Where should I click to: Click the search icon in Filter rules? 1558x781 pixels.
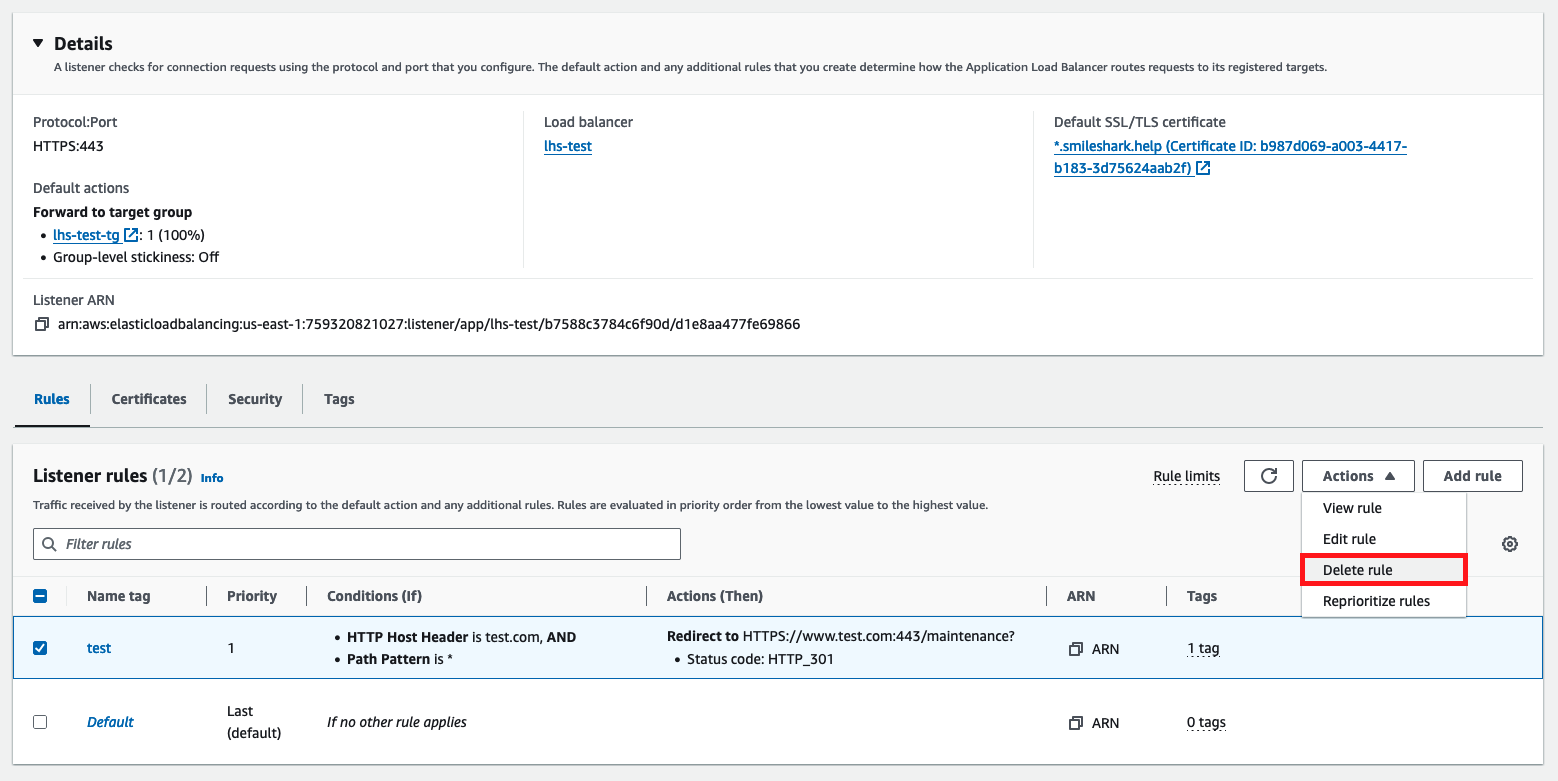pyautogui.click(x=49, y=544)
